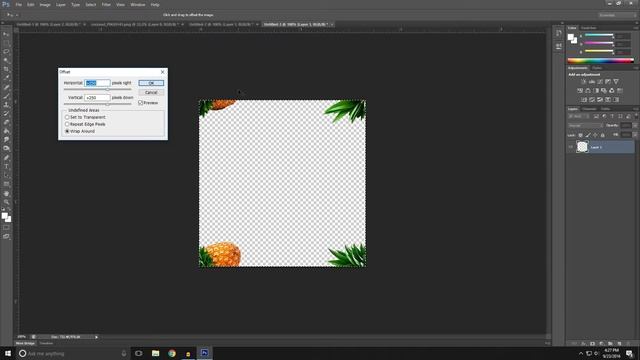Select the Eraser tool

(x=6, y=122)
